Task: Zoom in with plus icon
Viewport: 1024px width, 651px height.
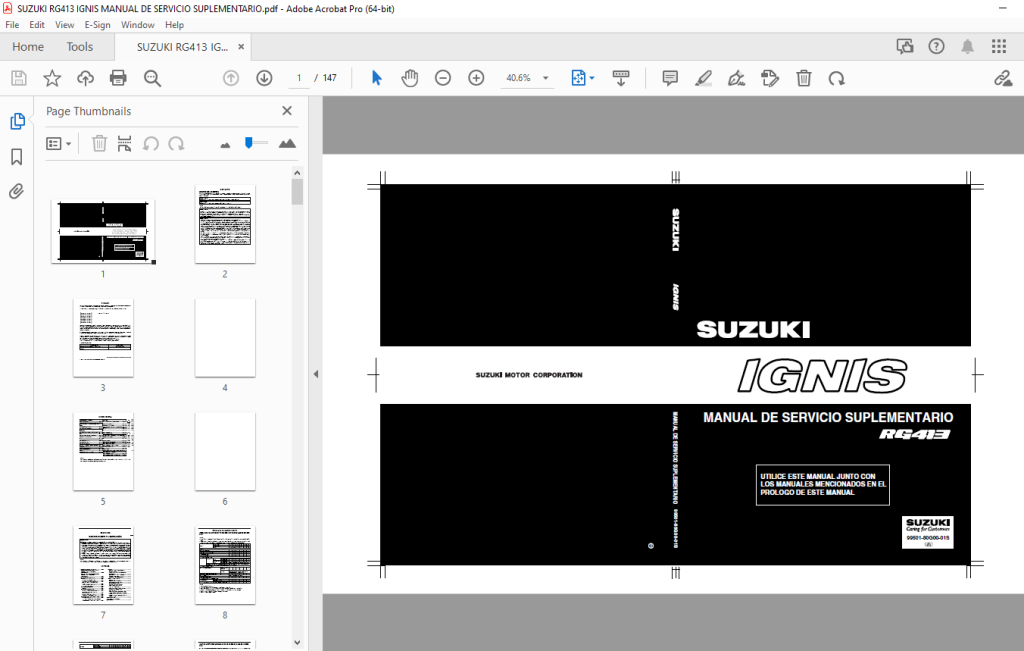Action: 476,78
